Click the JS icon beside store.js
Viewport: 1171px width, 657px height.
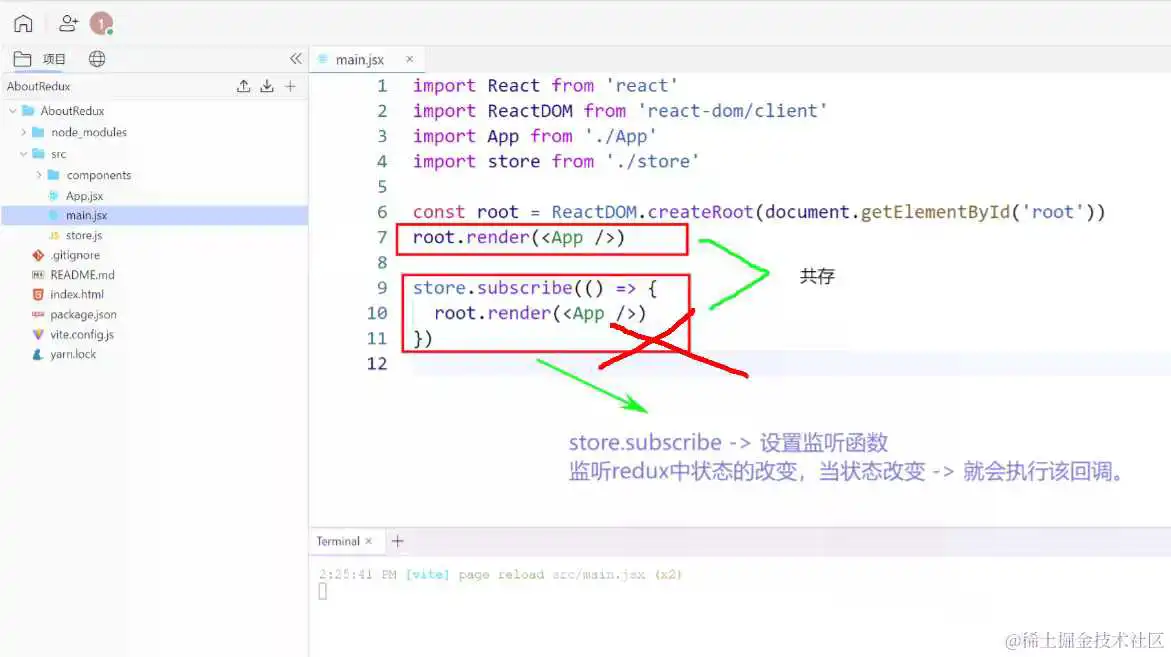(x=54, y=235)
